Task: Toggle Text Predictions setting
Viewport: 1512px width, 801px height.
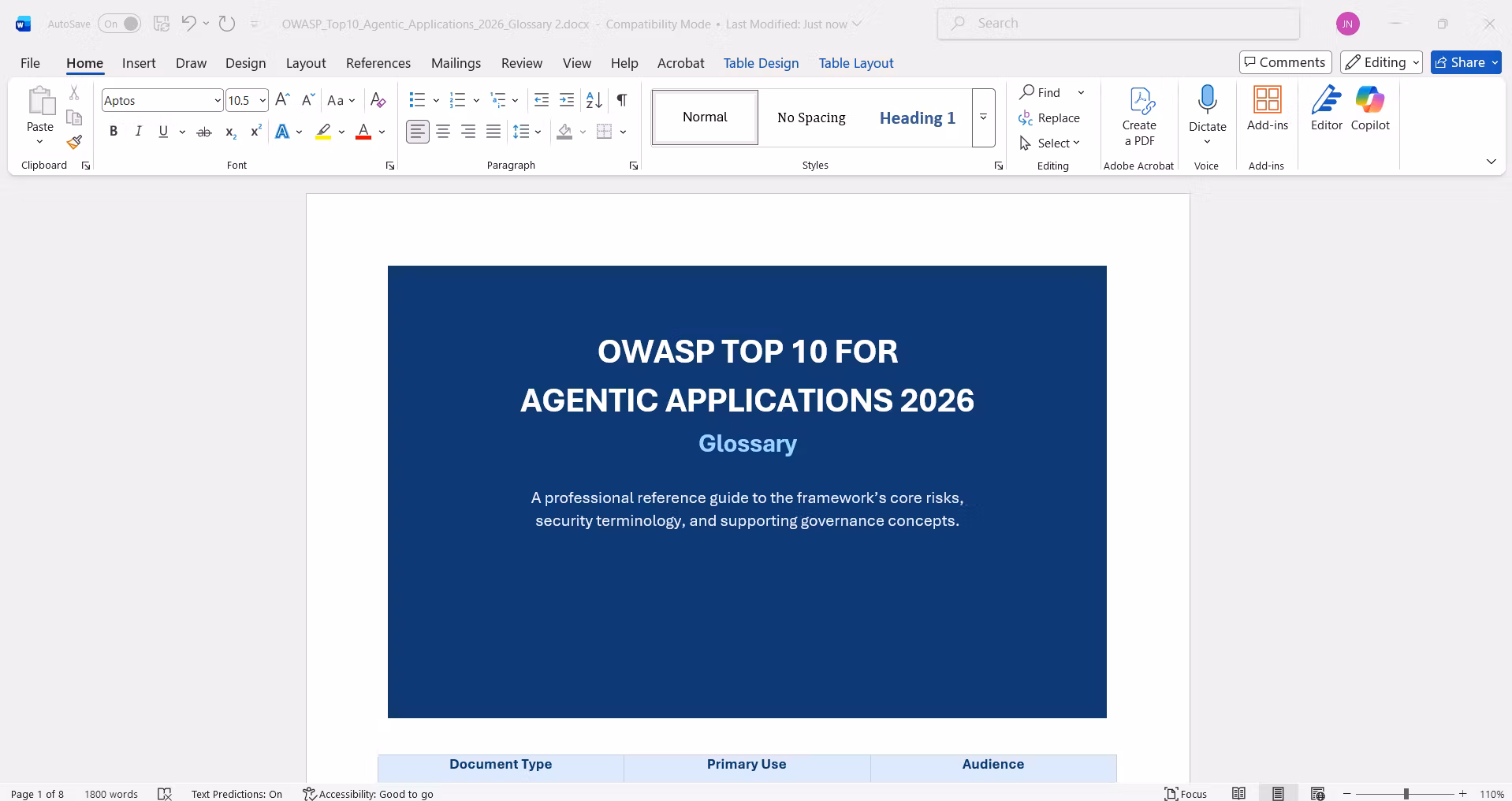Action: (236, 794)
